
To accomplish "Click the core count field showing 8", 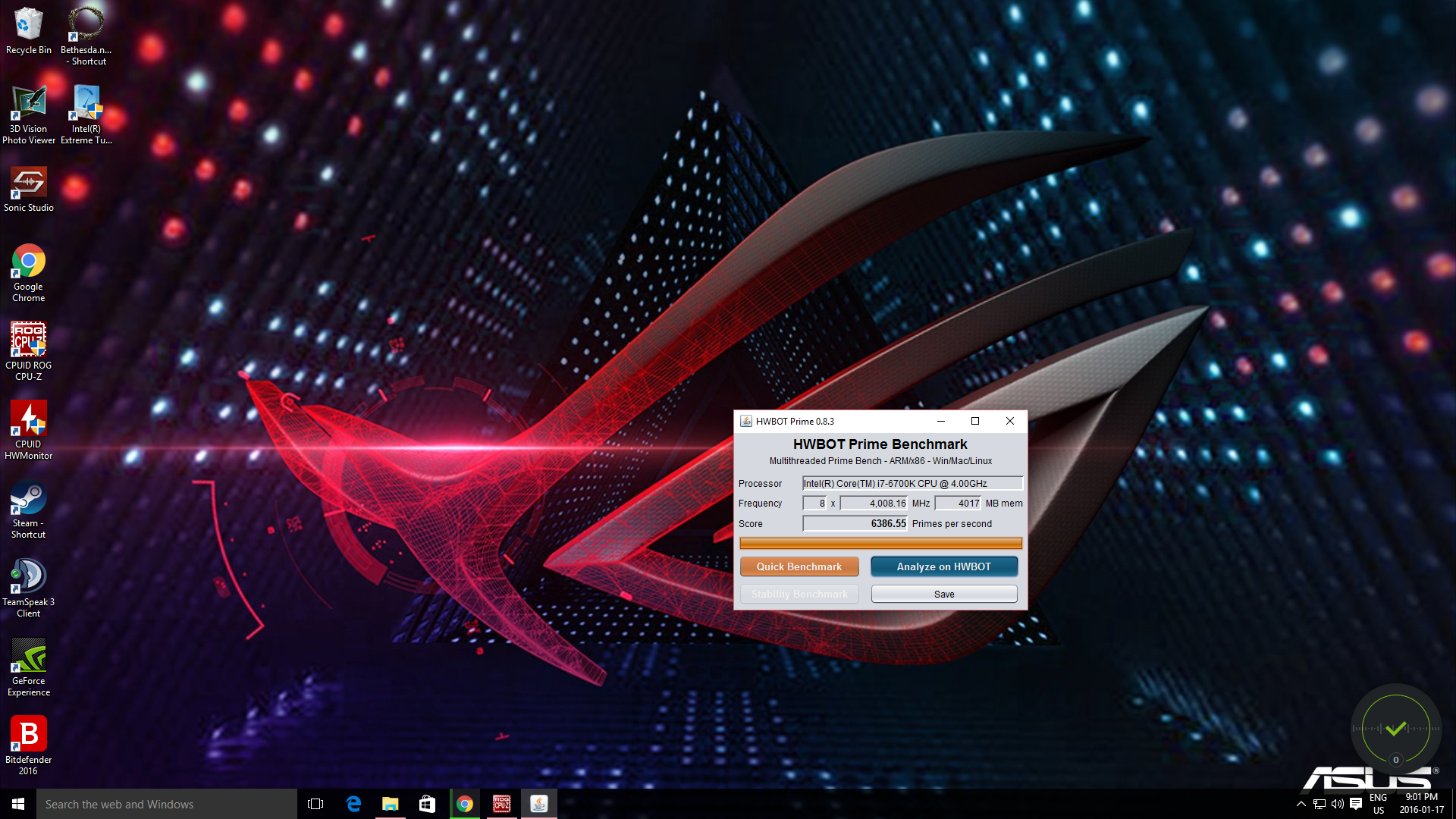I will tap(815, 503).
